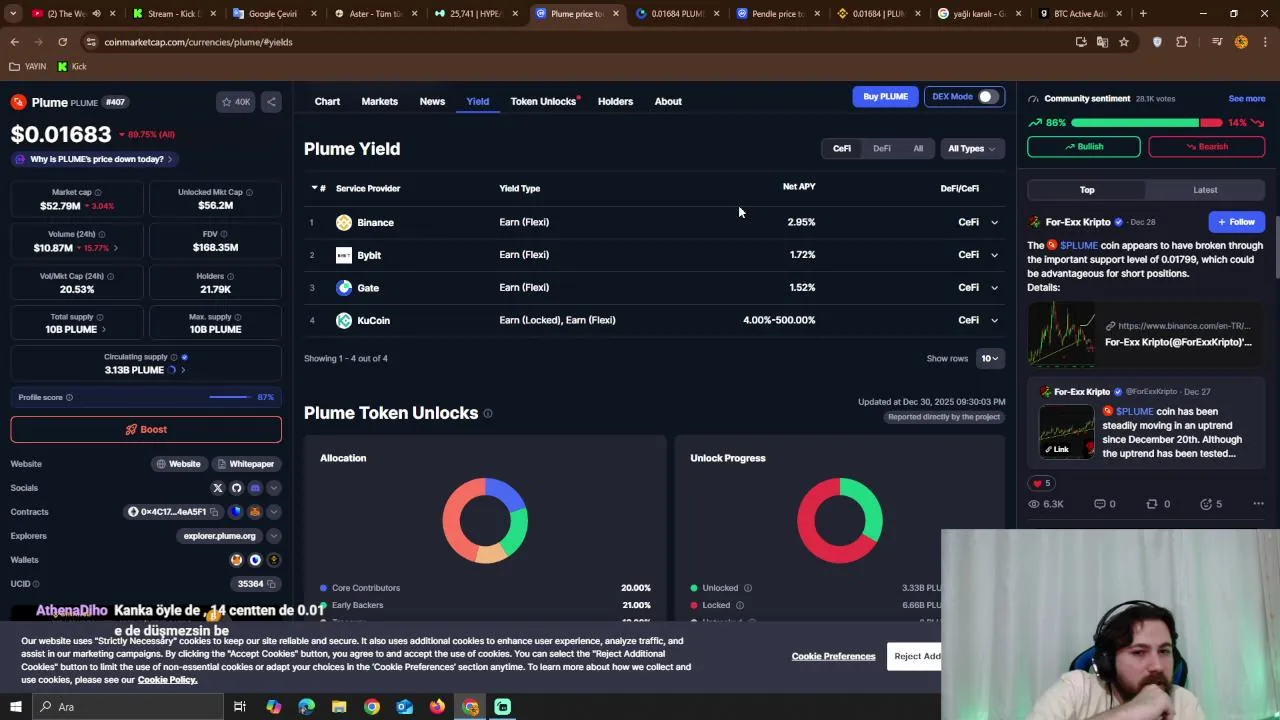Switch feed to Latest posts

tap(1205, 190)
